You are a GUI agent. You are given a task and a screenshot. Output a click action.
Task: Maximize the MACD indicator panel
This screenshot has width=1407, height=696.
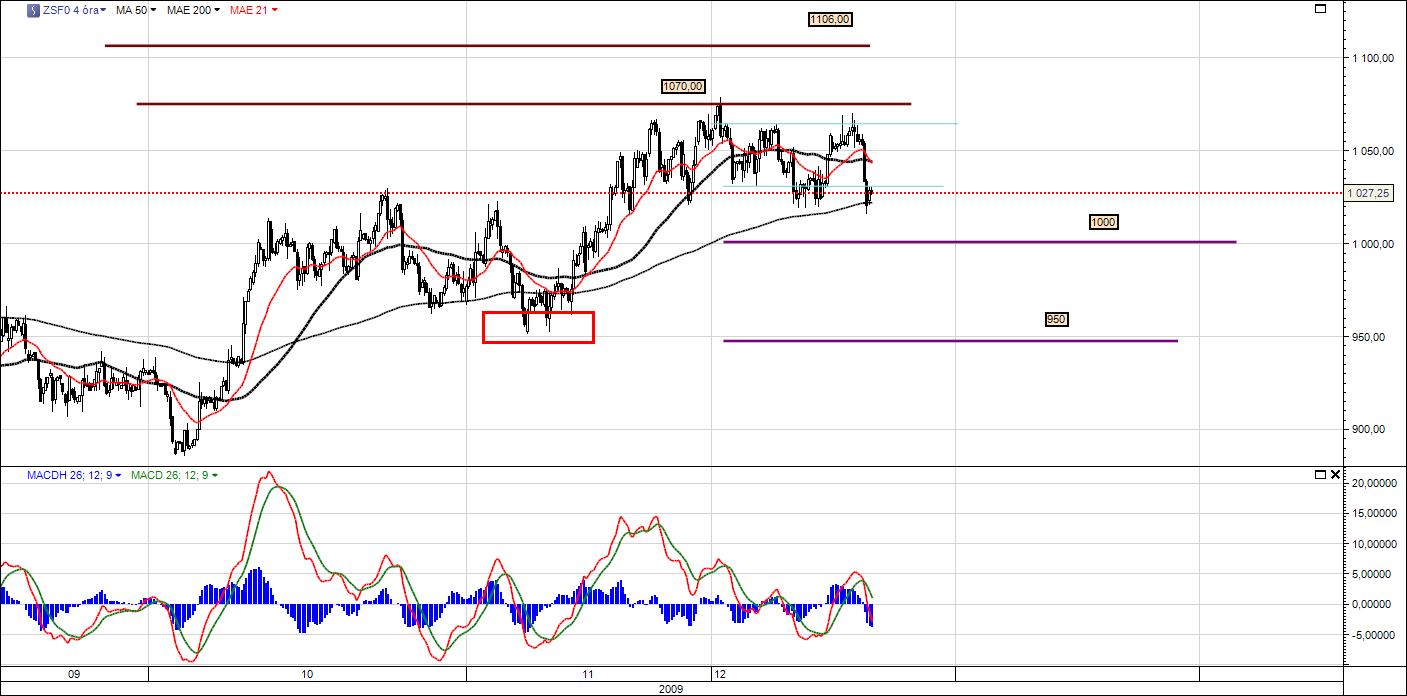pos(1320,474)
